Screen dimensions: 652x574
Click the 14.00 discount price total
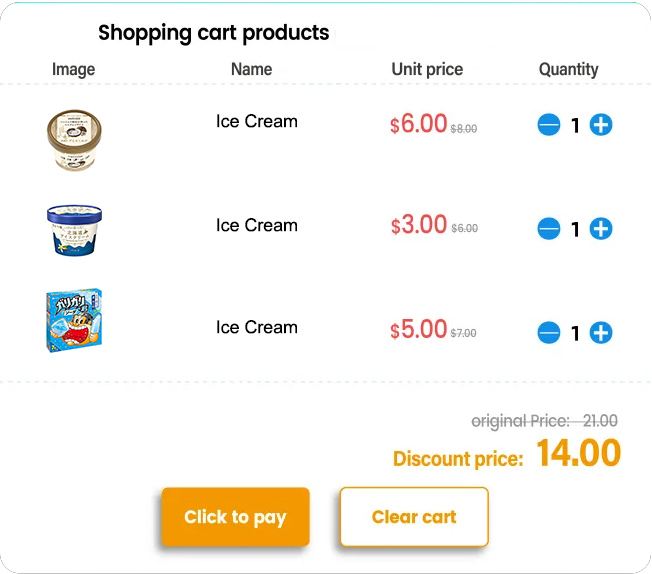pos(578,453)
